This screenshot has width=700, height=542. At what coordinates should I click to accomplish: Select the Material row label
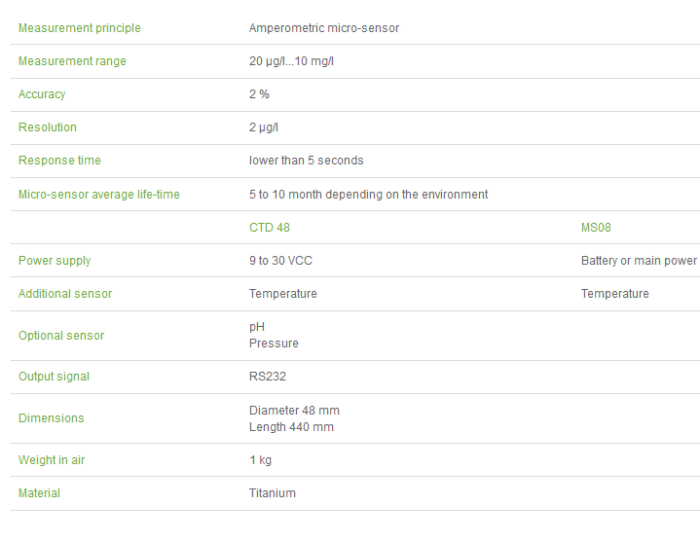pos(39,493)
